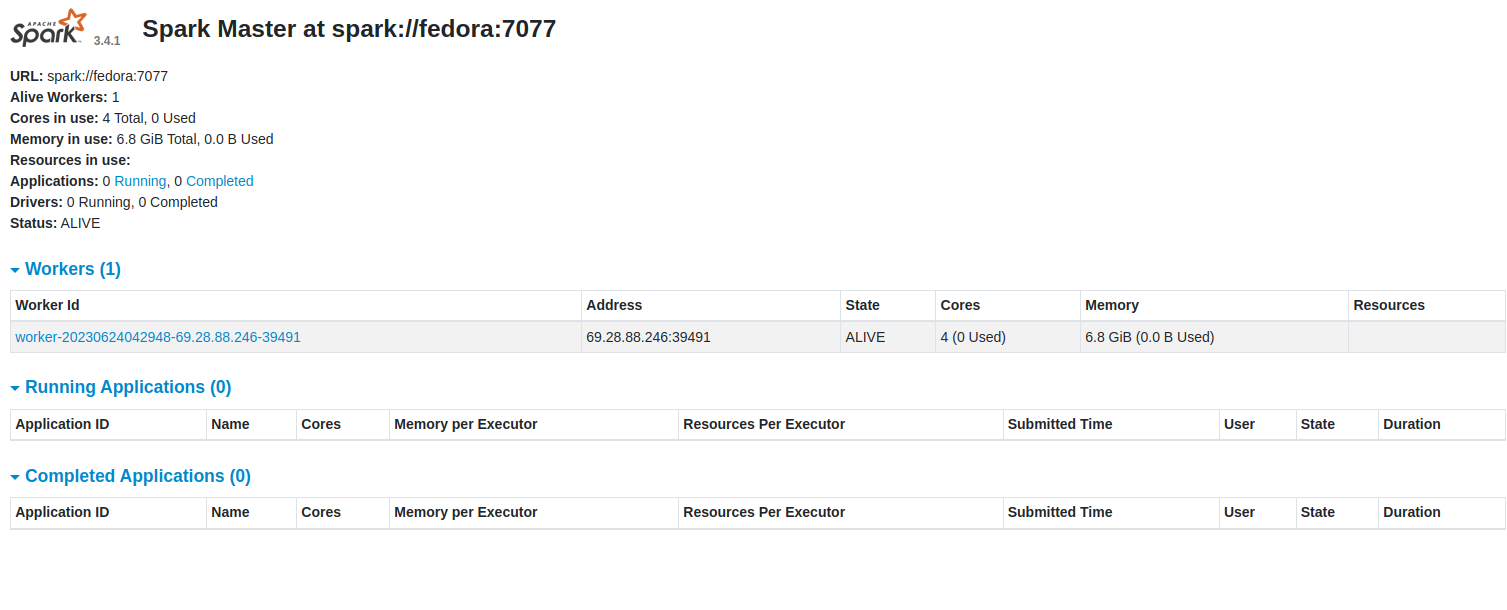Screen dimensions: 1507x610
Task: Collapse the Workers section arrow
Action: tap(15, 270)
